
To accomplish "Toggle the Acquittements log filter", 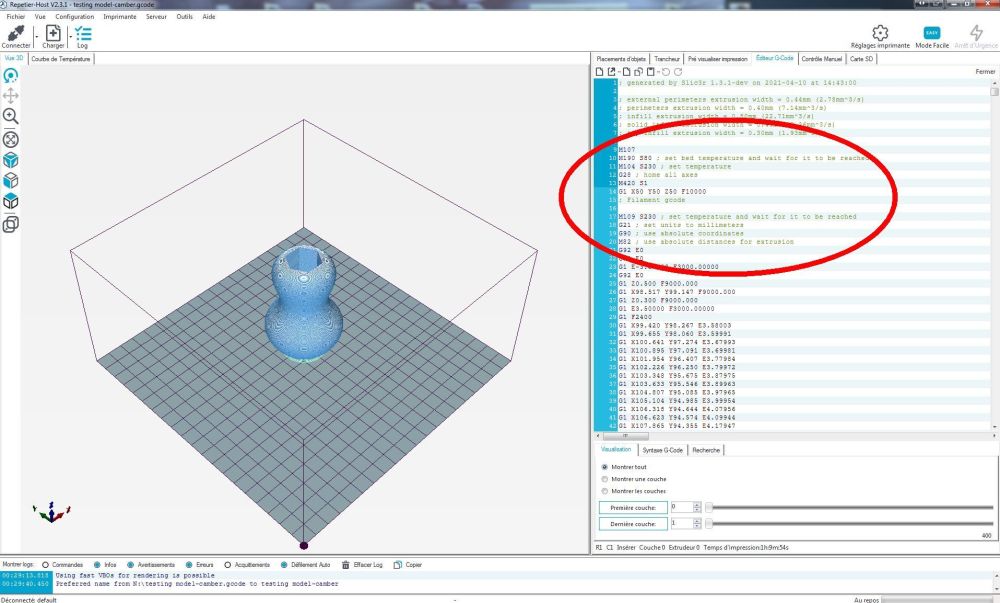I will tap(228, 565).
